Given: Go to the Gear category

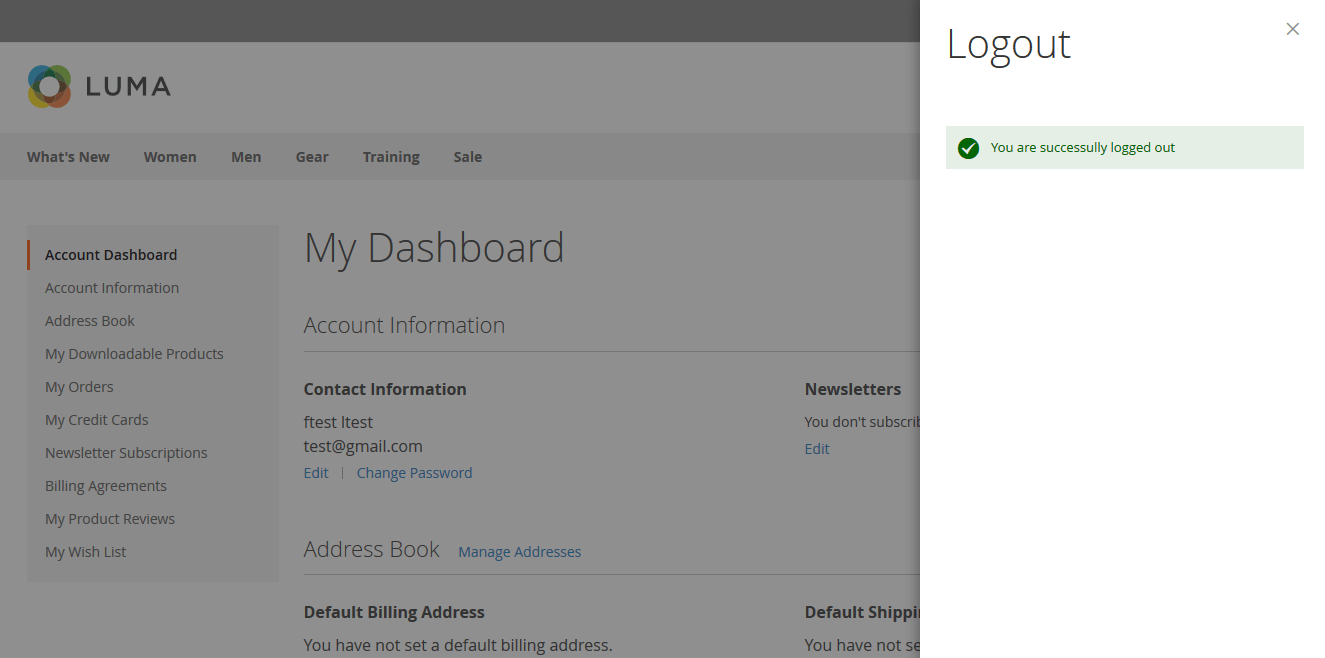Looking at the screenshot, I should pyautogui.click(x=312, y=157).
